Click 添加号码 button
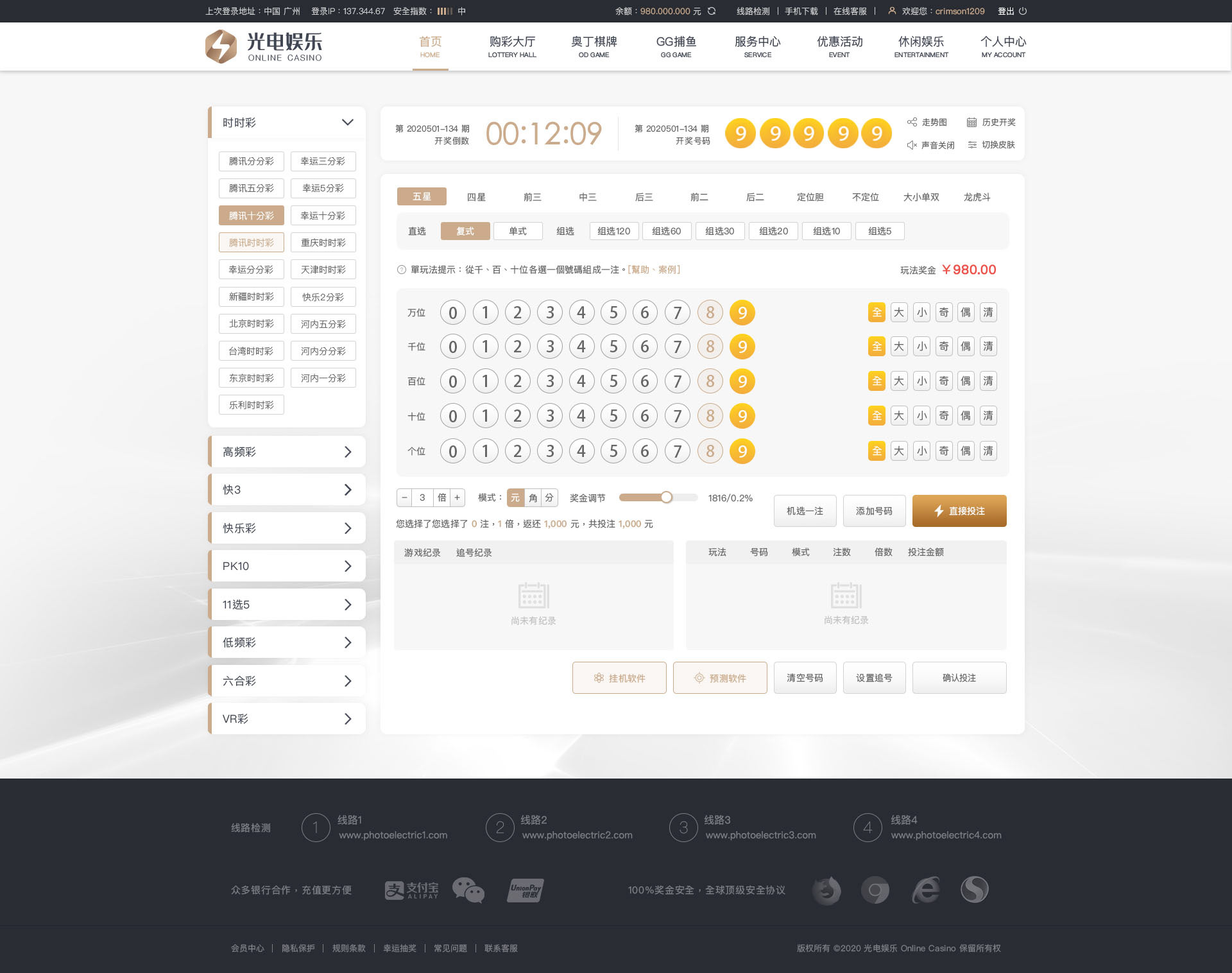This screenshot has width=1232, height=973. 874,511
